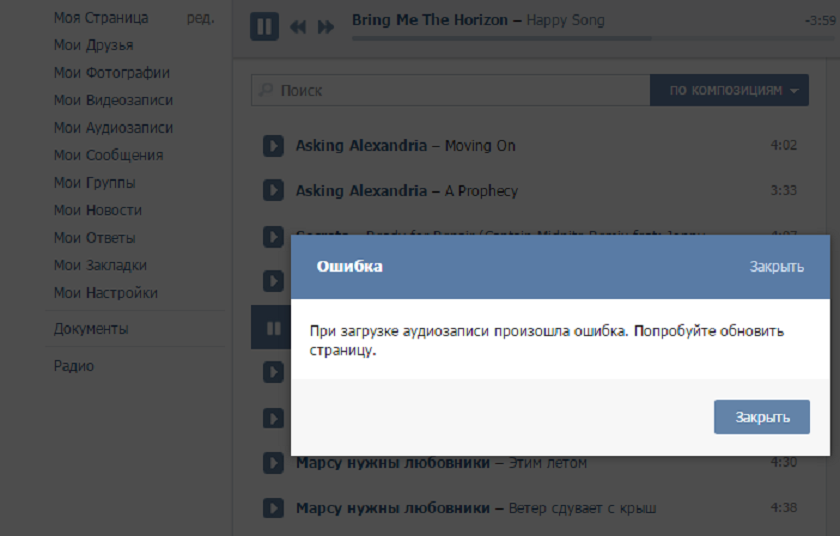Skip to the next track
The height and width of the screenshot is (536, 840).
click(326, 27)
